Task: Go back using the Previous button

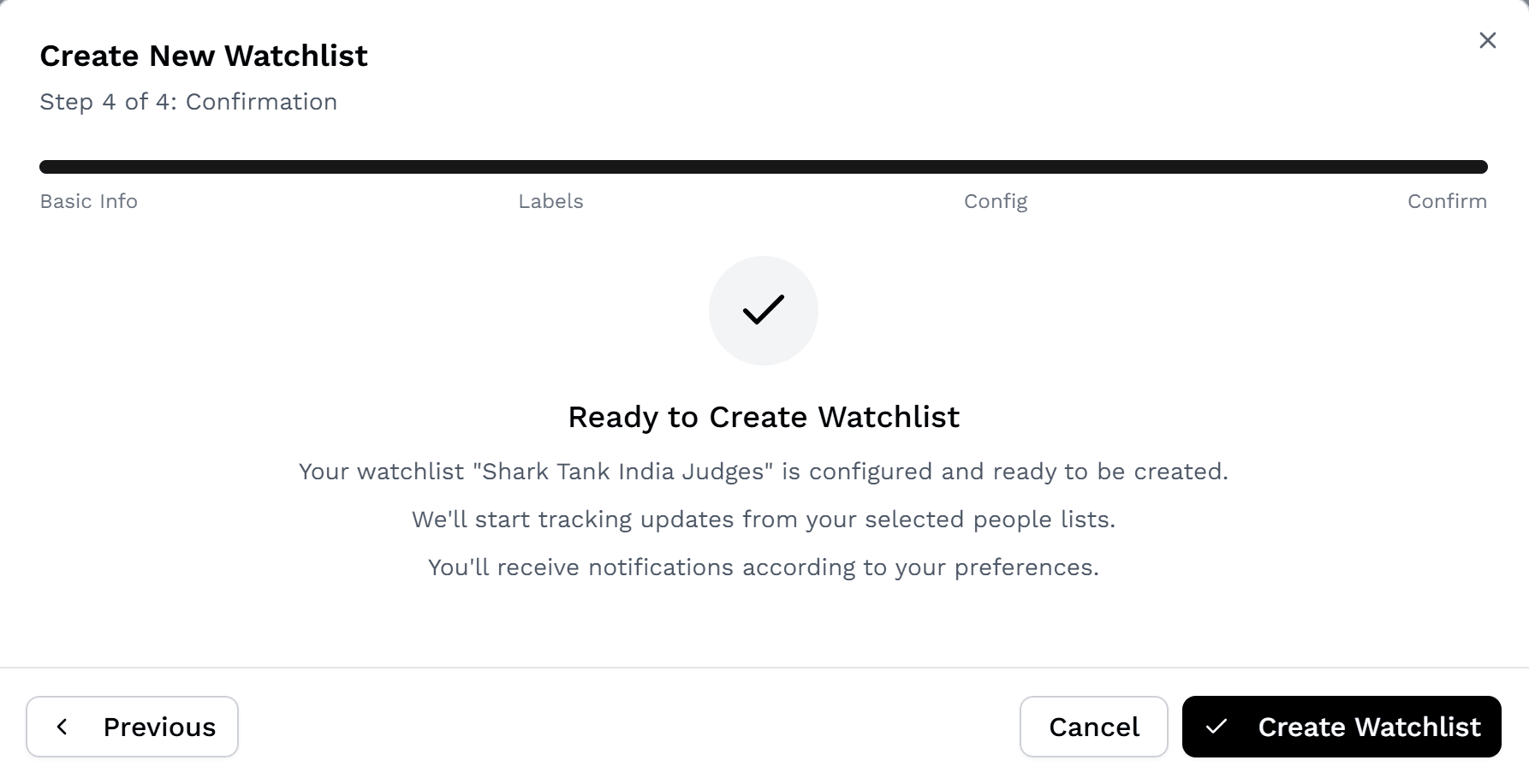Action: pos(132,727)
